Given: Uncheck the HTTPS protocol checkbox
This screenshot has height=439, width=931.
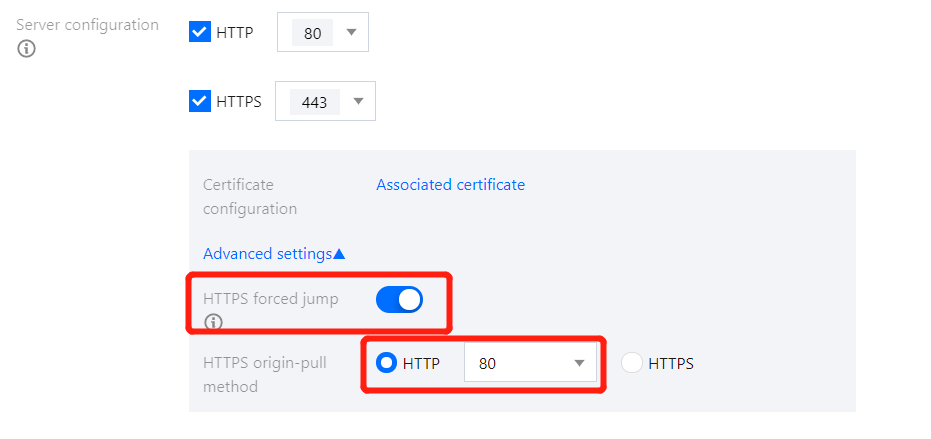Looking at the screenshot, I should coord(200,101).
